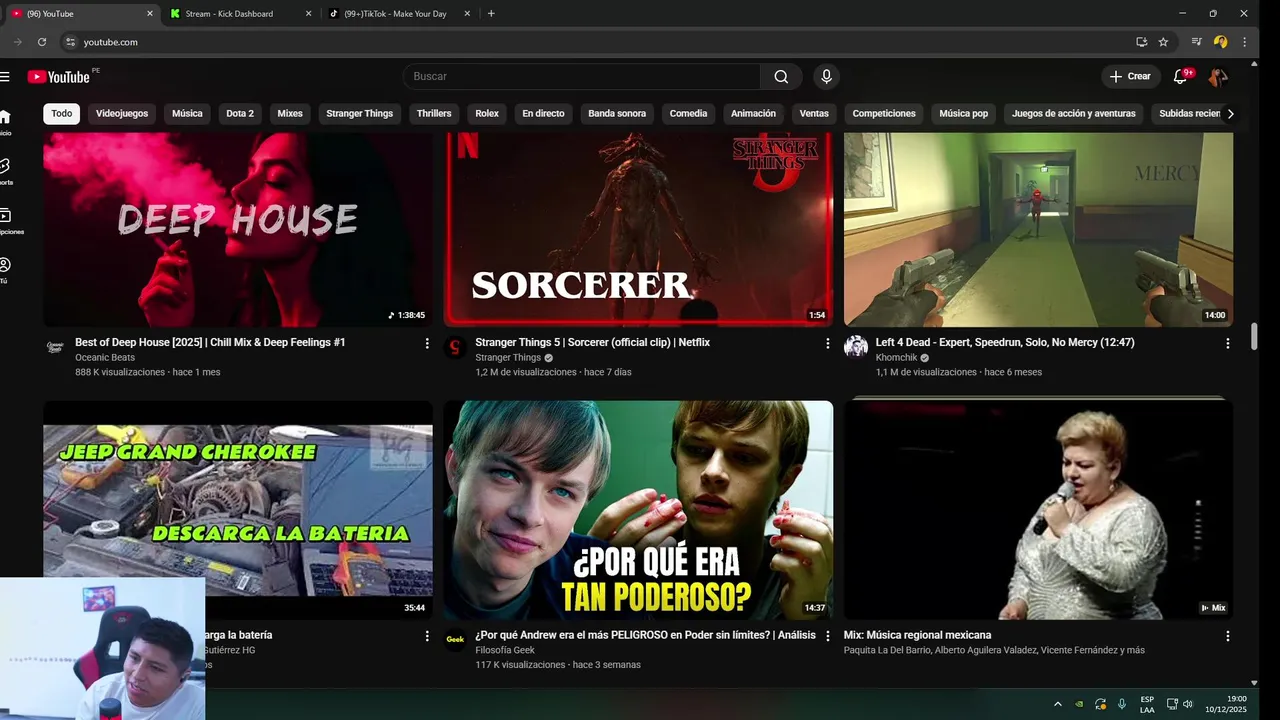This screenshot has width=1280, height=720.
Task: Open the notifications bell
Action: click(1180, 77)
